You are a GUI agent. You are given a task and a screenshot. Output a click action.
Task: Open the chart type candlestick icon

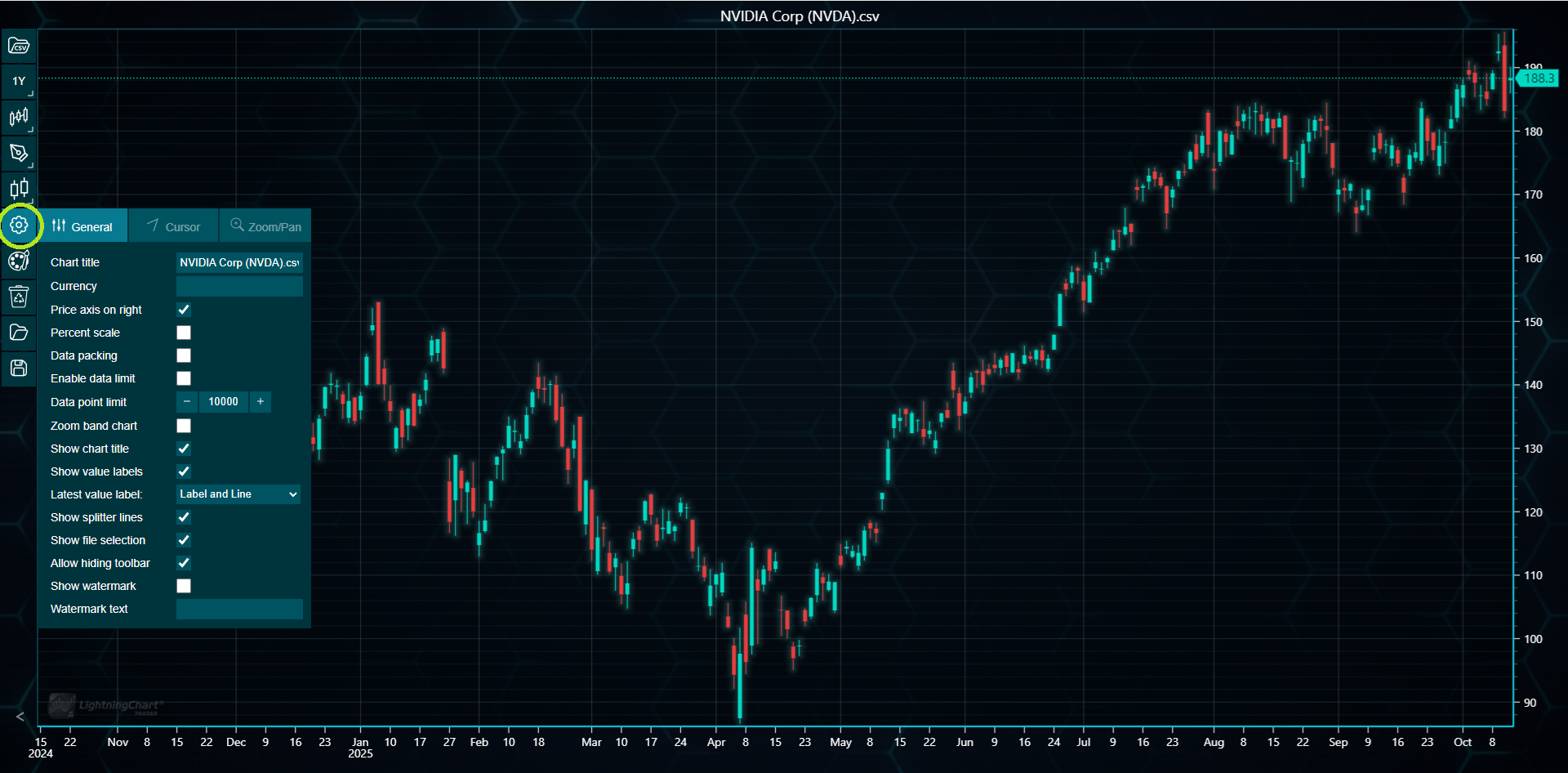pyautogui.click(x=19, y=118)
